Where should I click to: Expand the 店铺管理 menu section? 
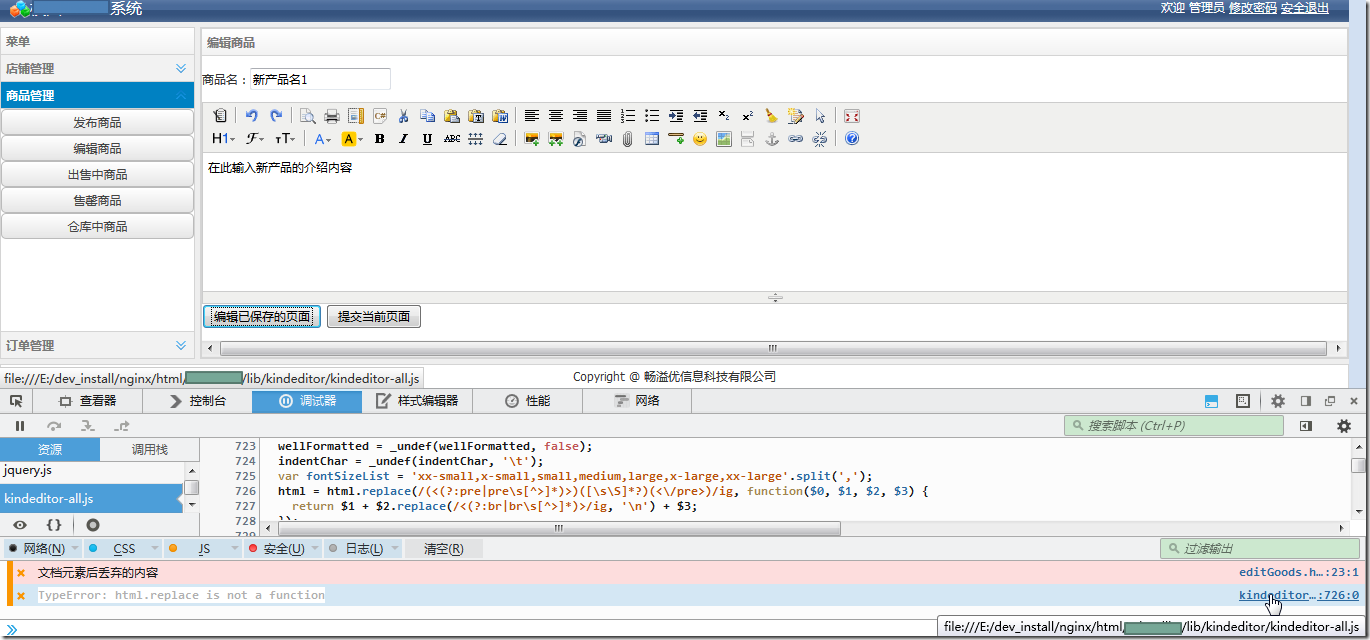pyautogui.click(x=181, y=69)
